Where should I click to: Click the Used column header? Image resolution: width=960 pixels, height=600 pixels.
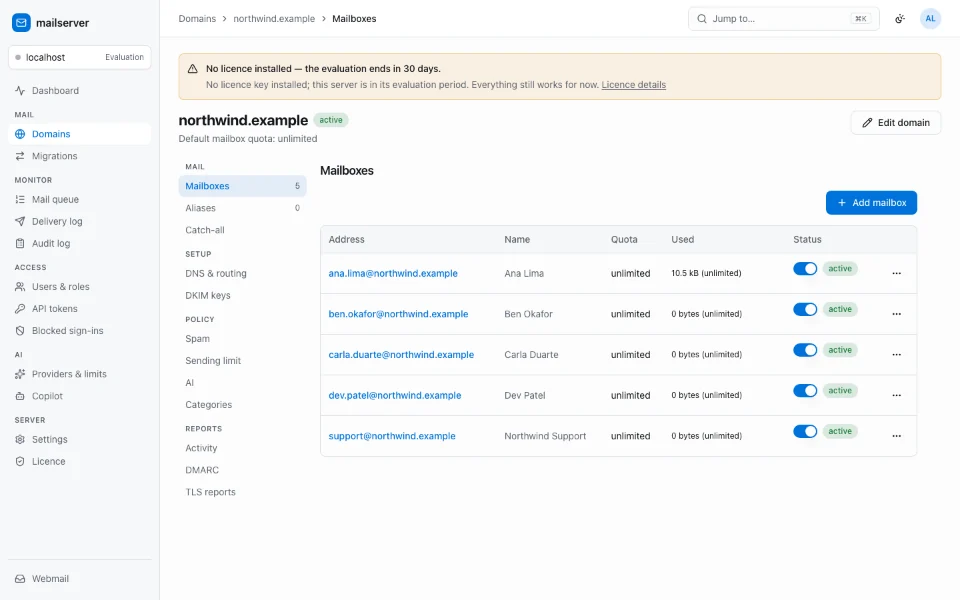point(683,239)
